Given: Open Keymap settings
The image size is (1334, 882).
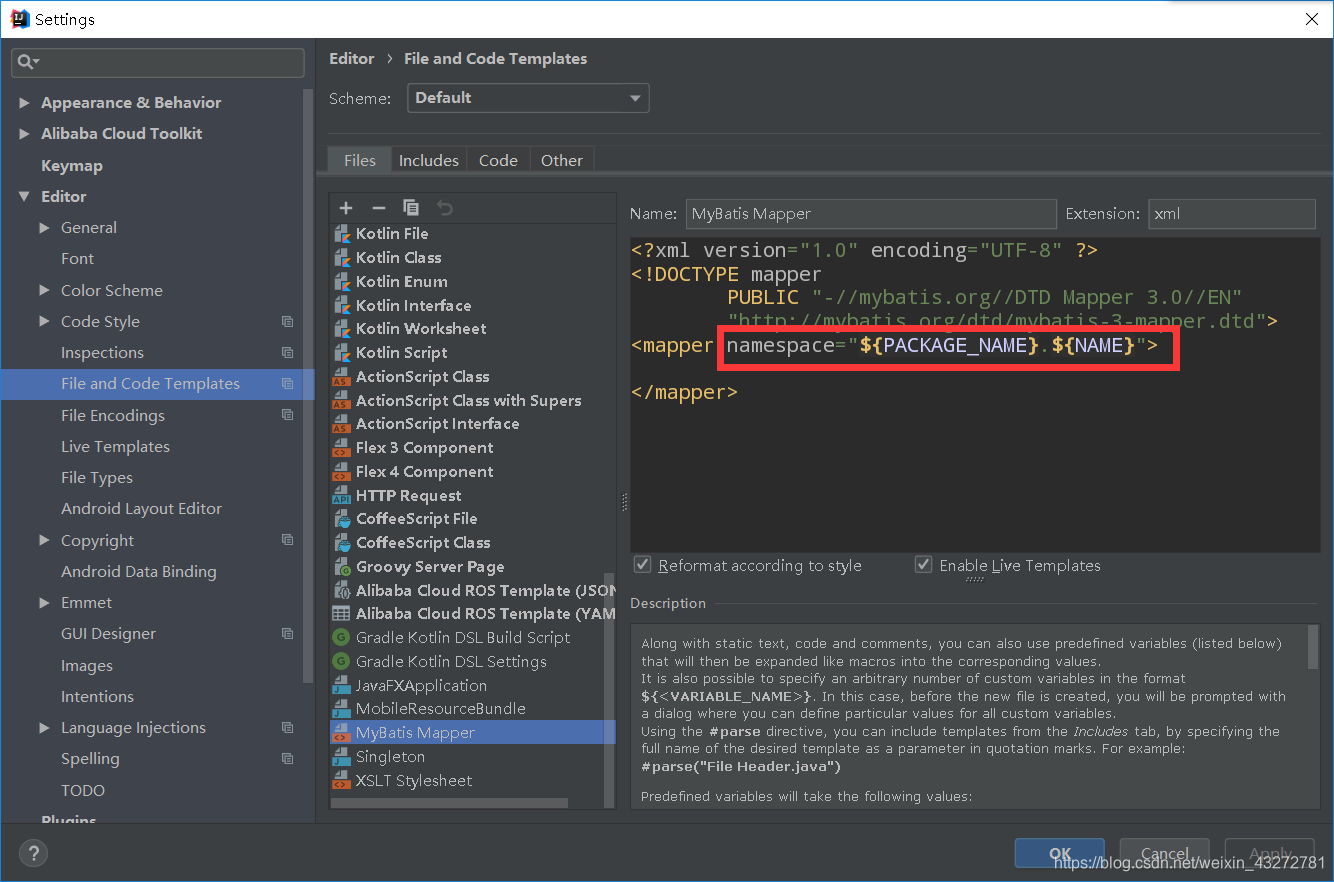Looking at the screenshot, I should point(72,166).
